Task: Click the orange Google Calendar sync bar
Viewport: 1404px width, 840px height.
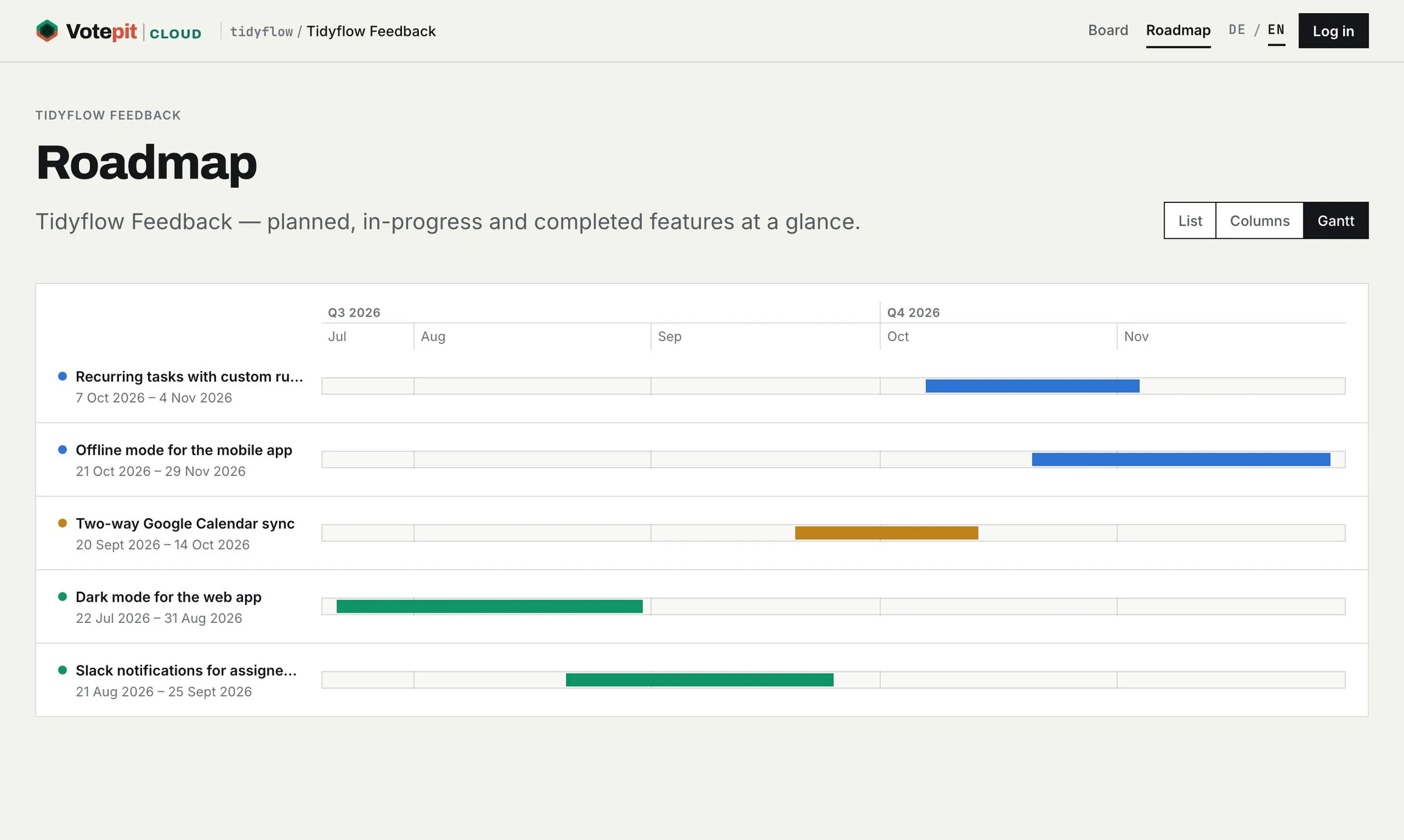Action: 886,533
